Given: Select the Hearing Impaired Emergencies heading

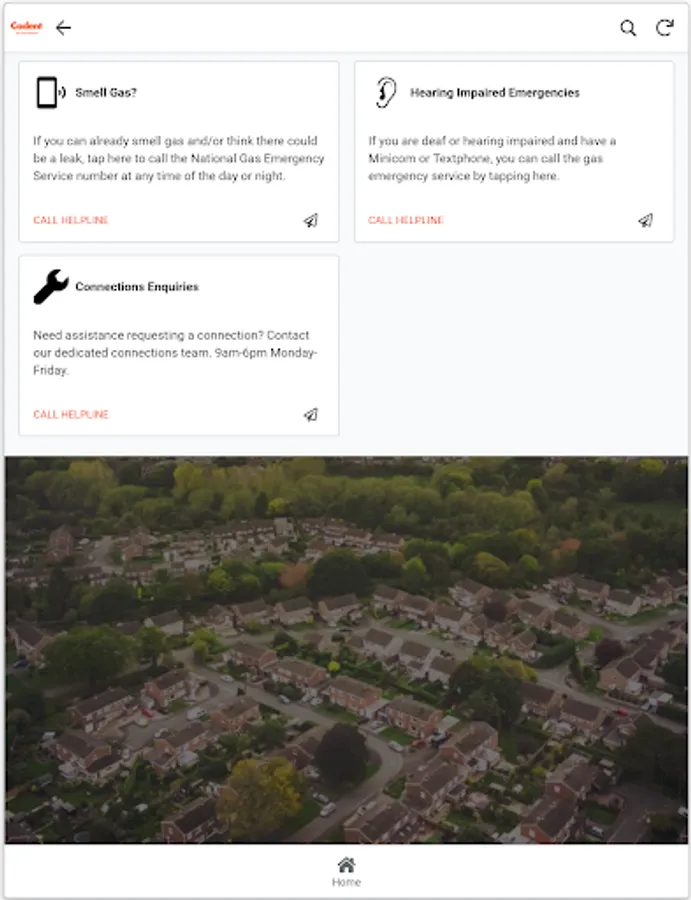Looking at the screenshot, I should [x=495, y=92].
